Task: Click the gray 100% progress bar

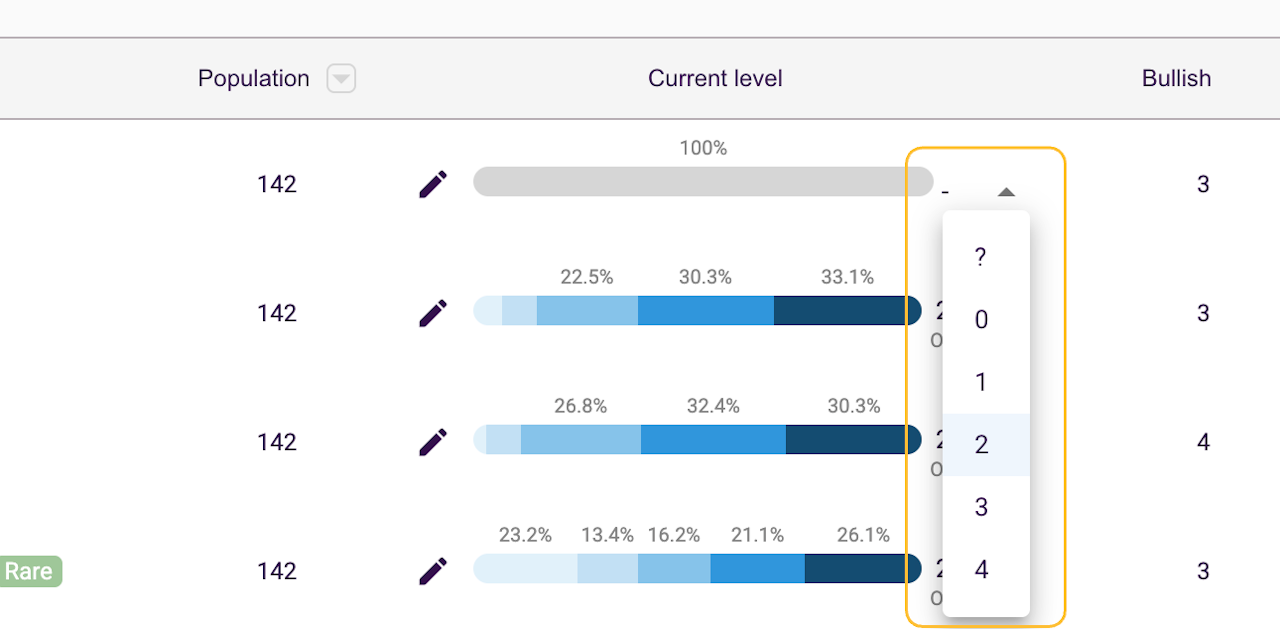Action: coord(703,182)
